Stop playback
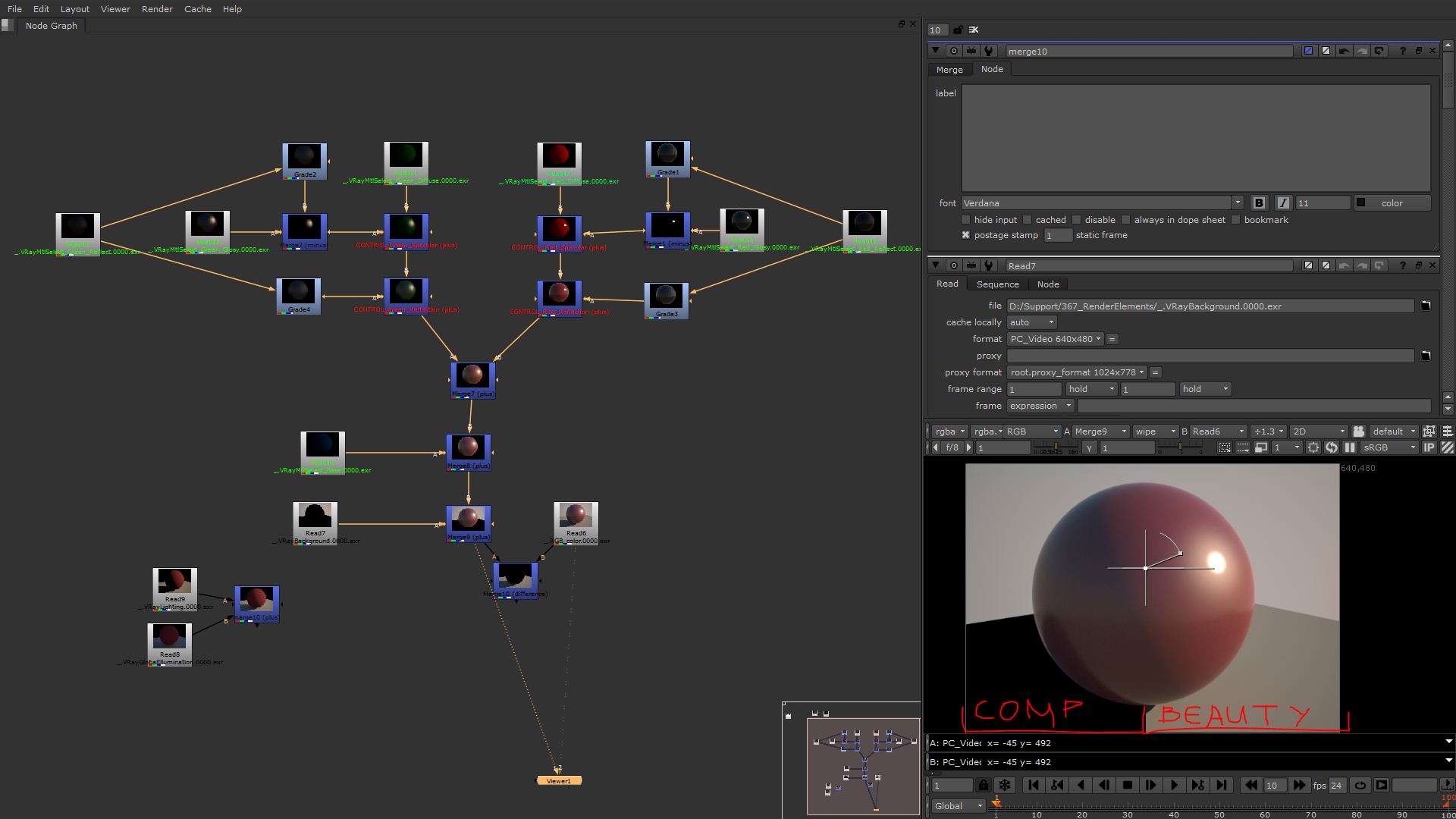Screen dimensions: 1456x819 point(1128,785)
